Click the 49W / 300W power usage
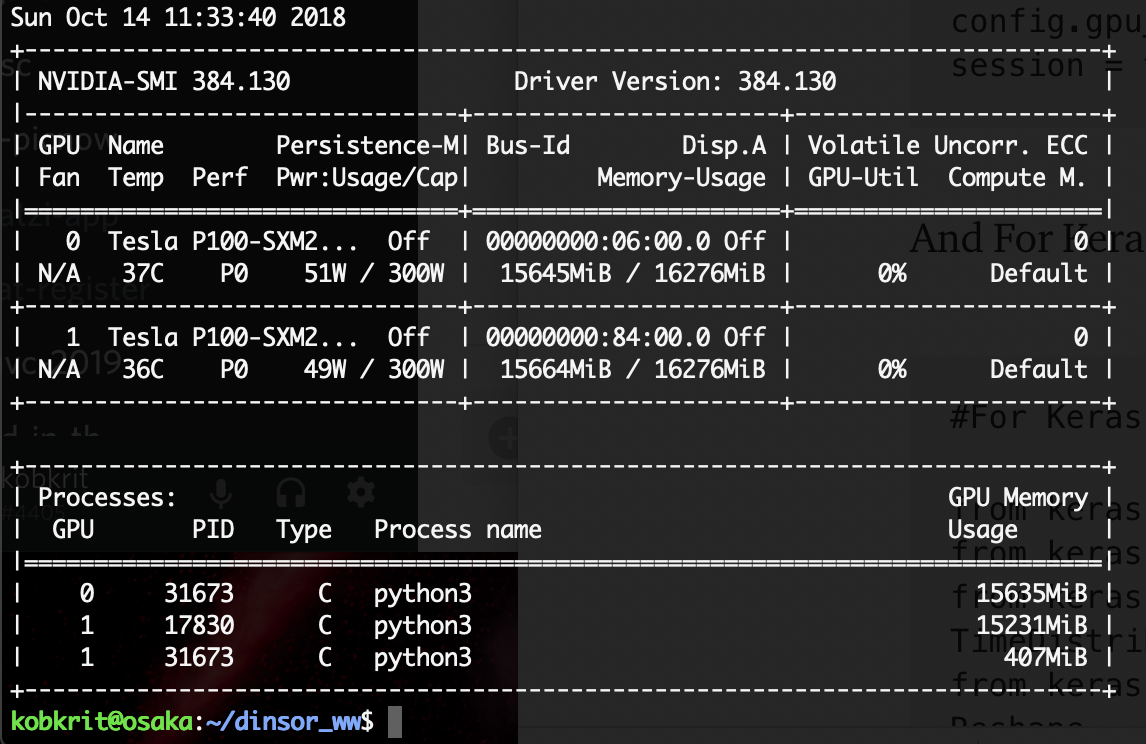Screen dimensions: 1146x744 tap(374, 369)
